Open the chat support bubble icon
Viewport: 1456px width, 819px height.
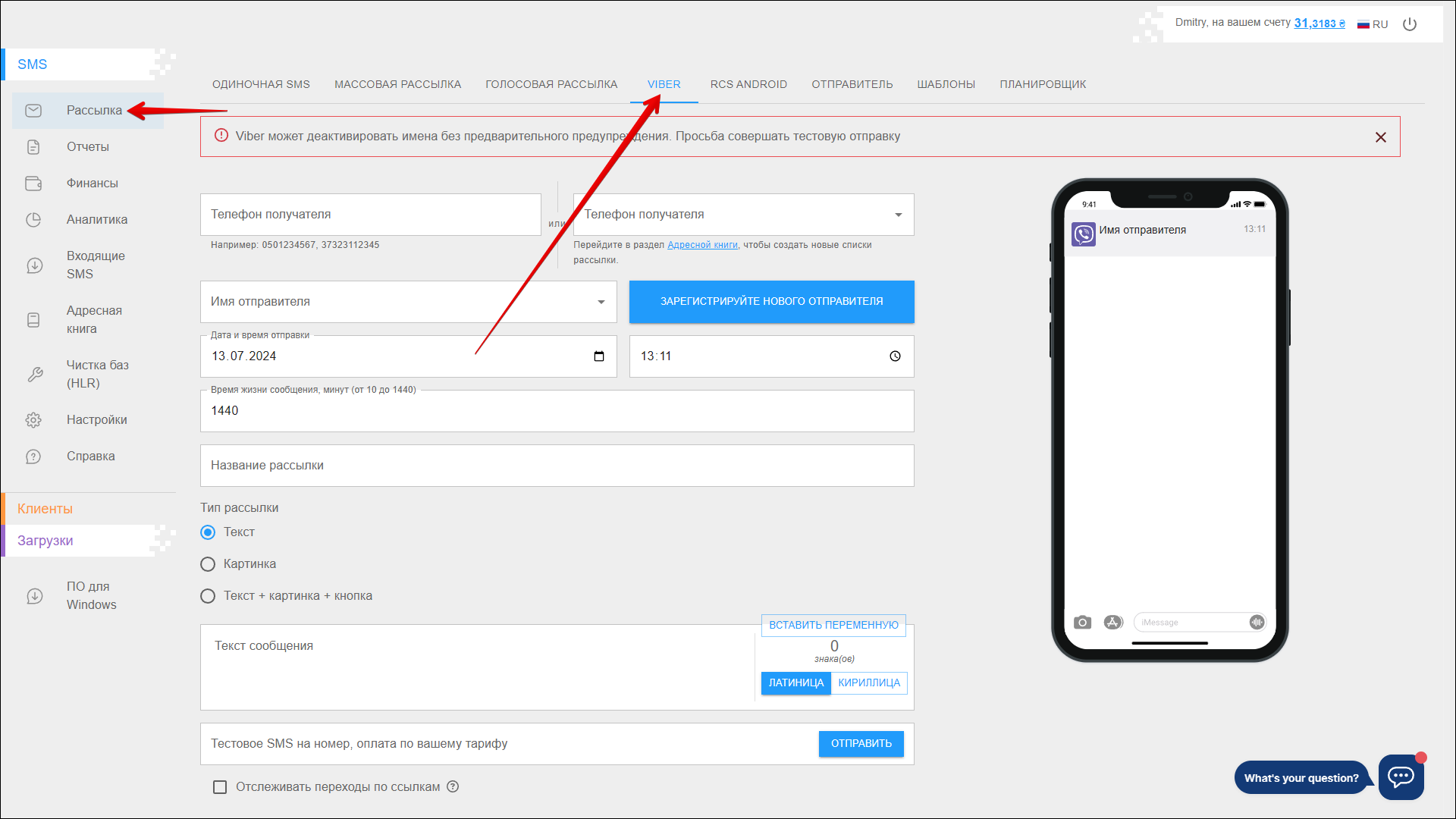pyautogui.click(x=1401, y=777)
